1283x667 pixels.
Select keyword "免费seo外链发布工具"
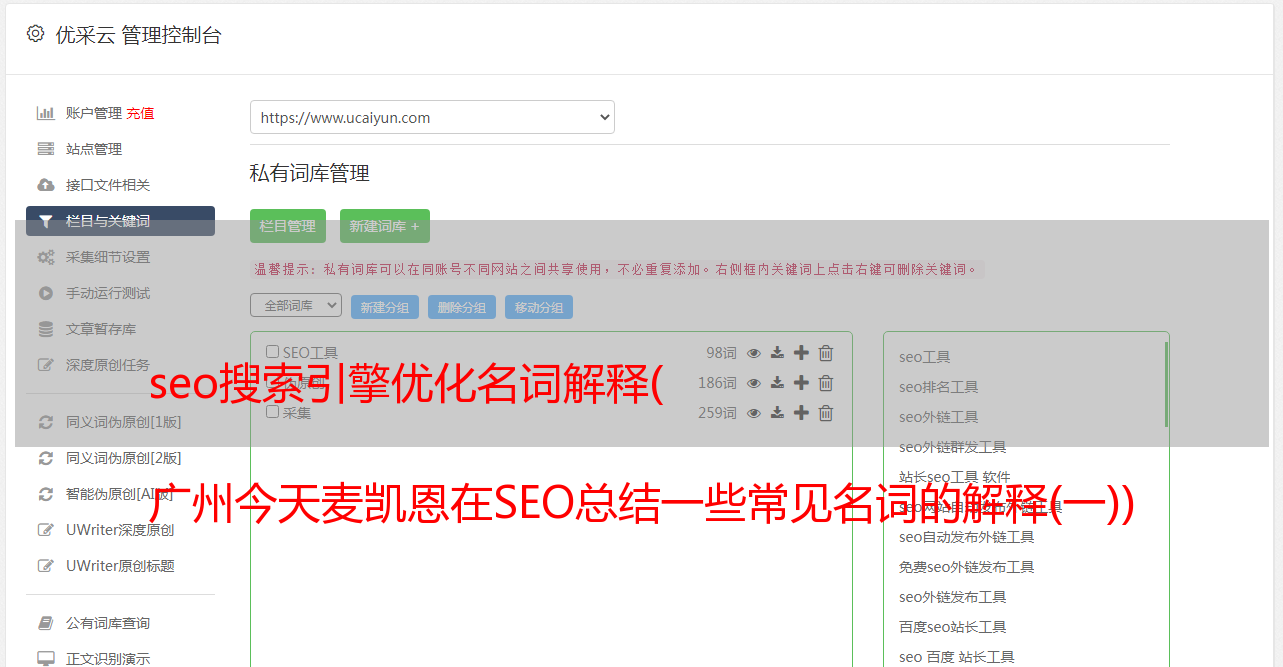(x=967, y=567)
